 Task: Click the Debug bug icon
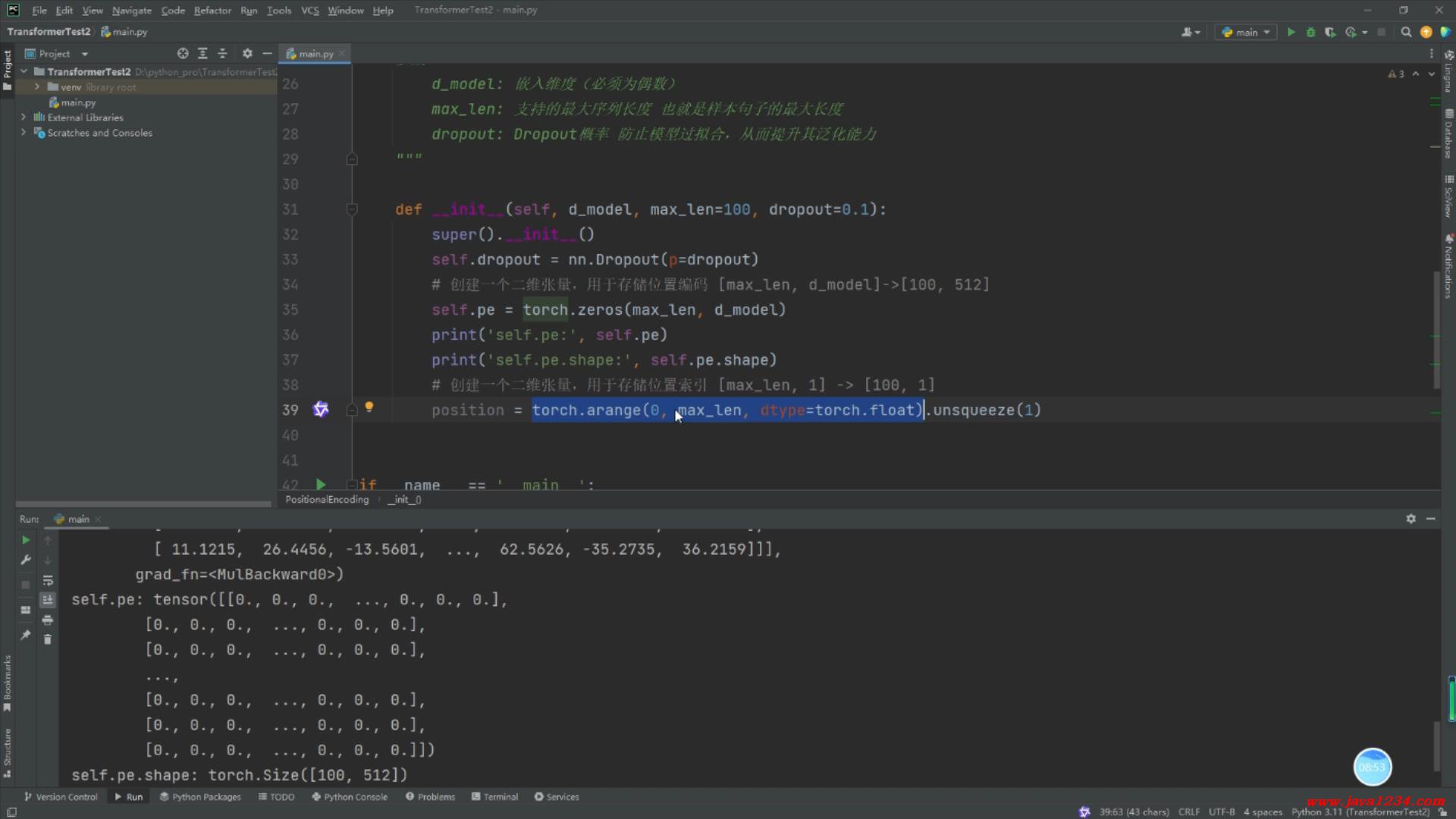coord(1310,32)
